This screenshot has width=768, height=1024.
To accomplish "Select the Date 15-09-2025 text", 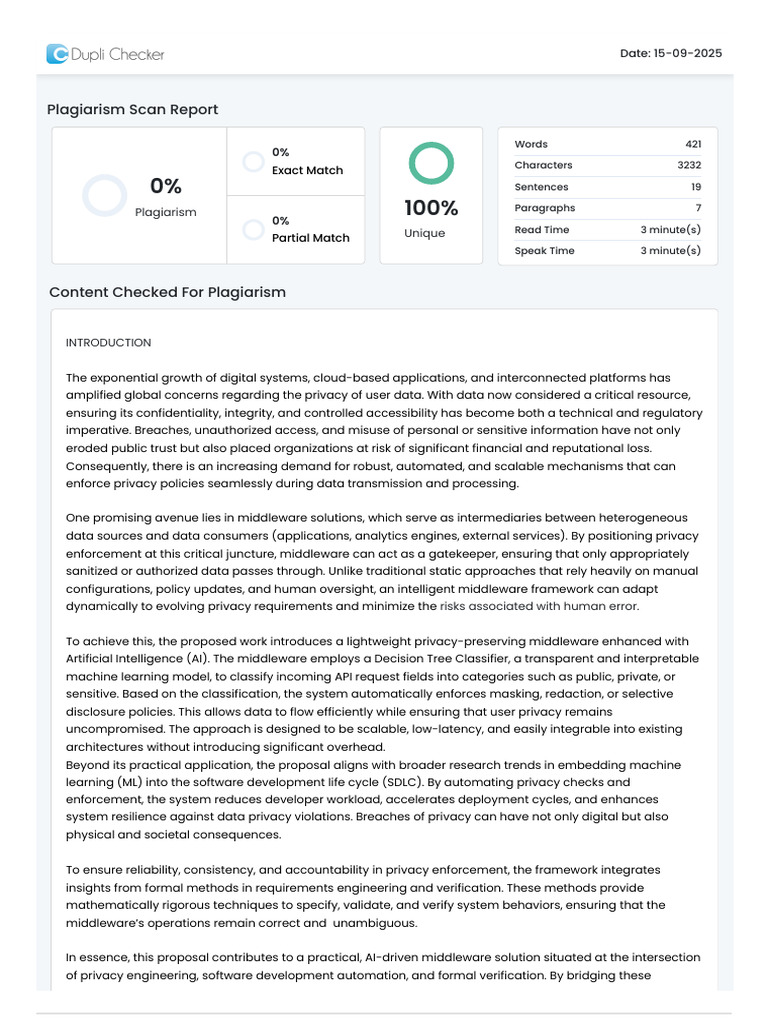I will 671,54.
